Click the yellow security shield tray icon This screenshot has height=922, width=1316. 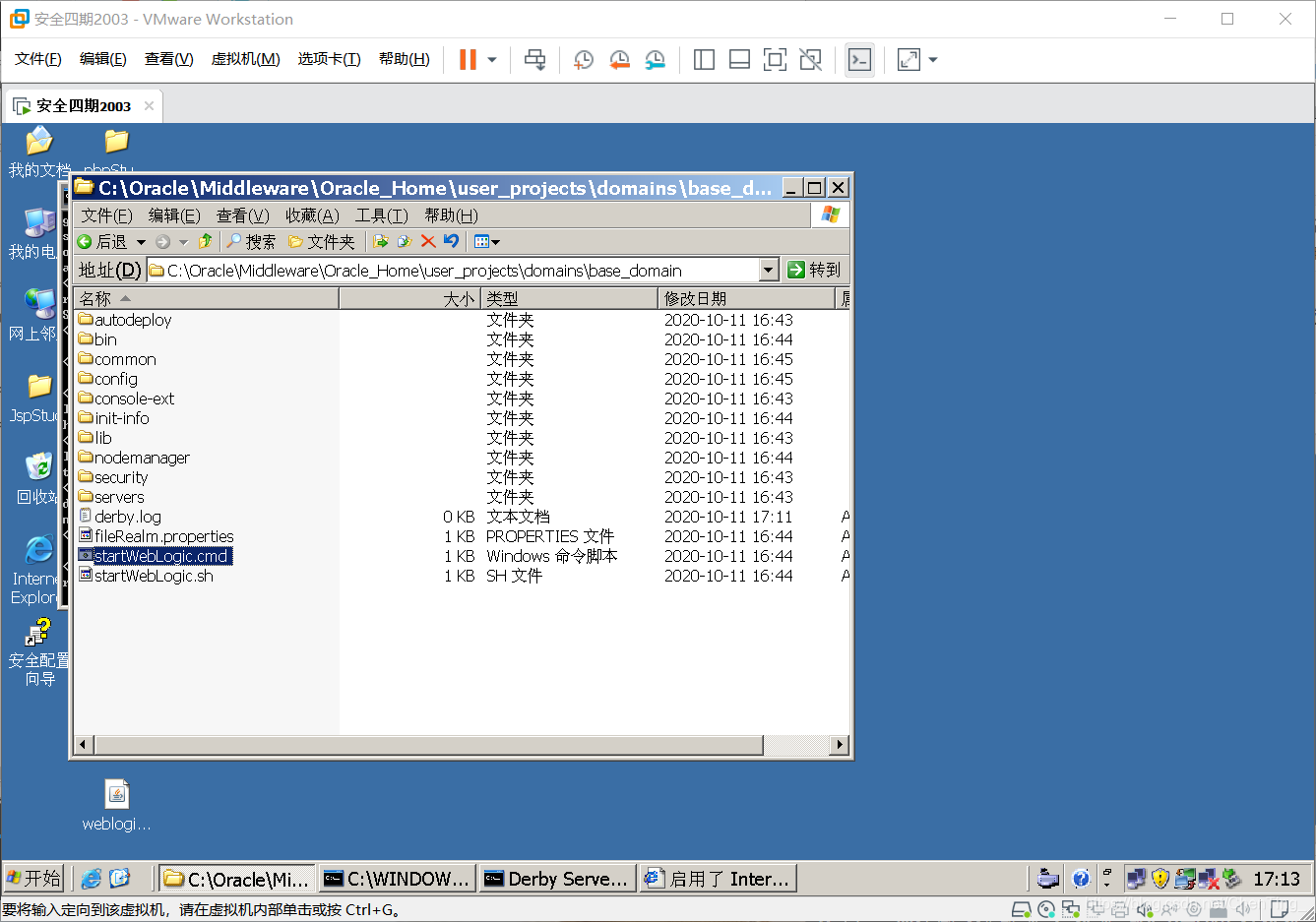[x=1160, y=878]
